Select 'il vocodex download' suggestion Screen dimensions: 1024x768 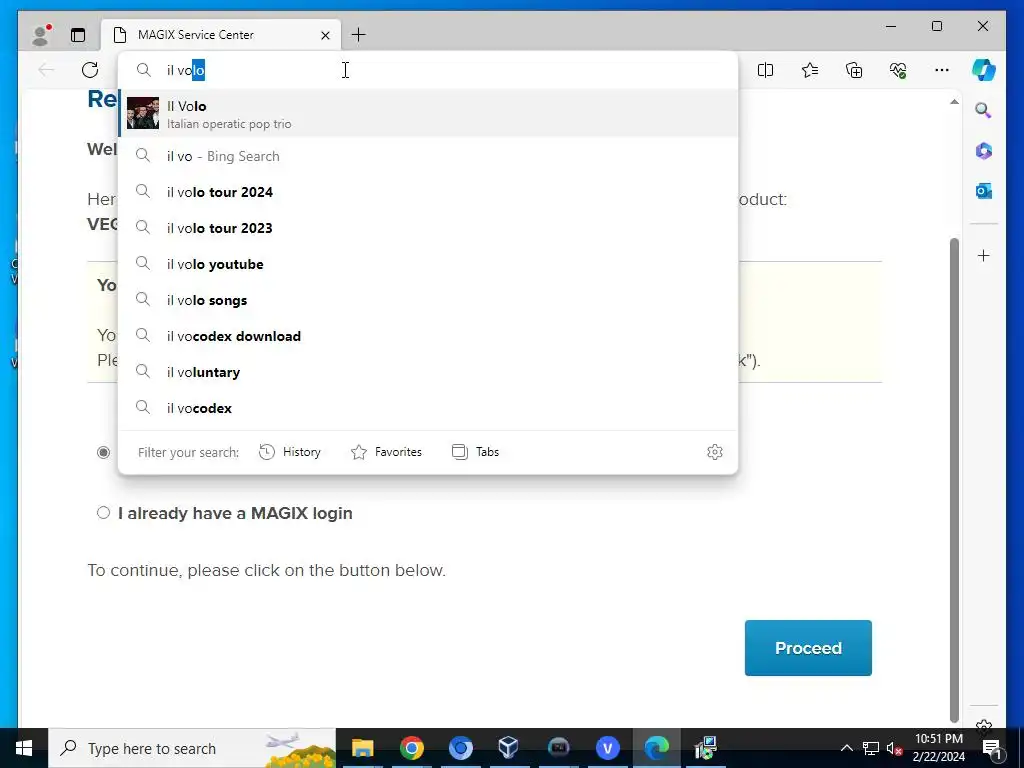pyautogui.click(x=428, y=336)
